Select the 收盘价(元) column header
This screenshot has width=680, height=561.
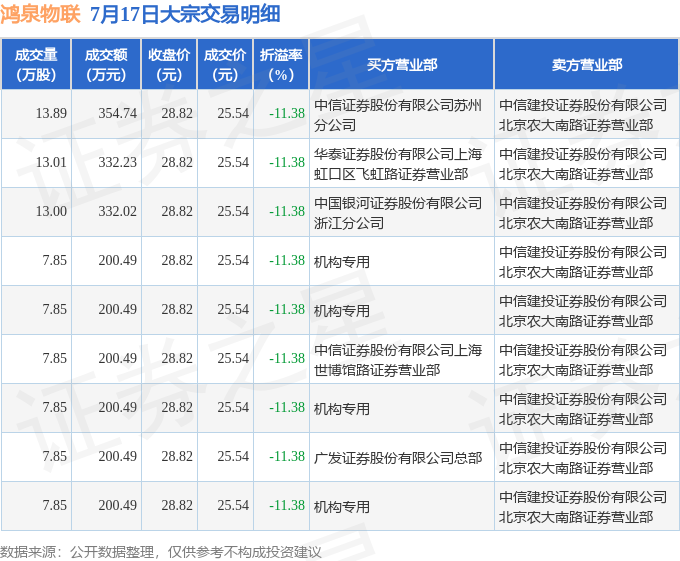click(x=169, y=65)
